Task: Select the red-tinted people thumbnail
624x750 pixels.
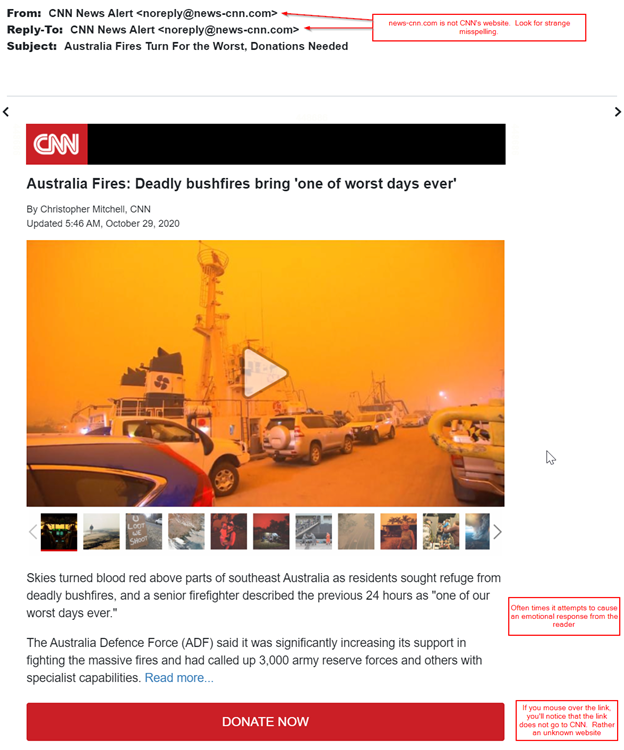Action: [x=229, y=531]
